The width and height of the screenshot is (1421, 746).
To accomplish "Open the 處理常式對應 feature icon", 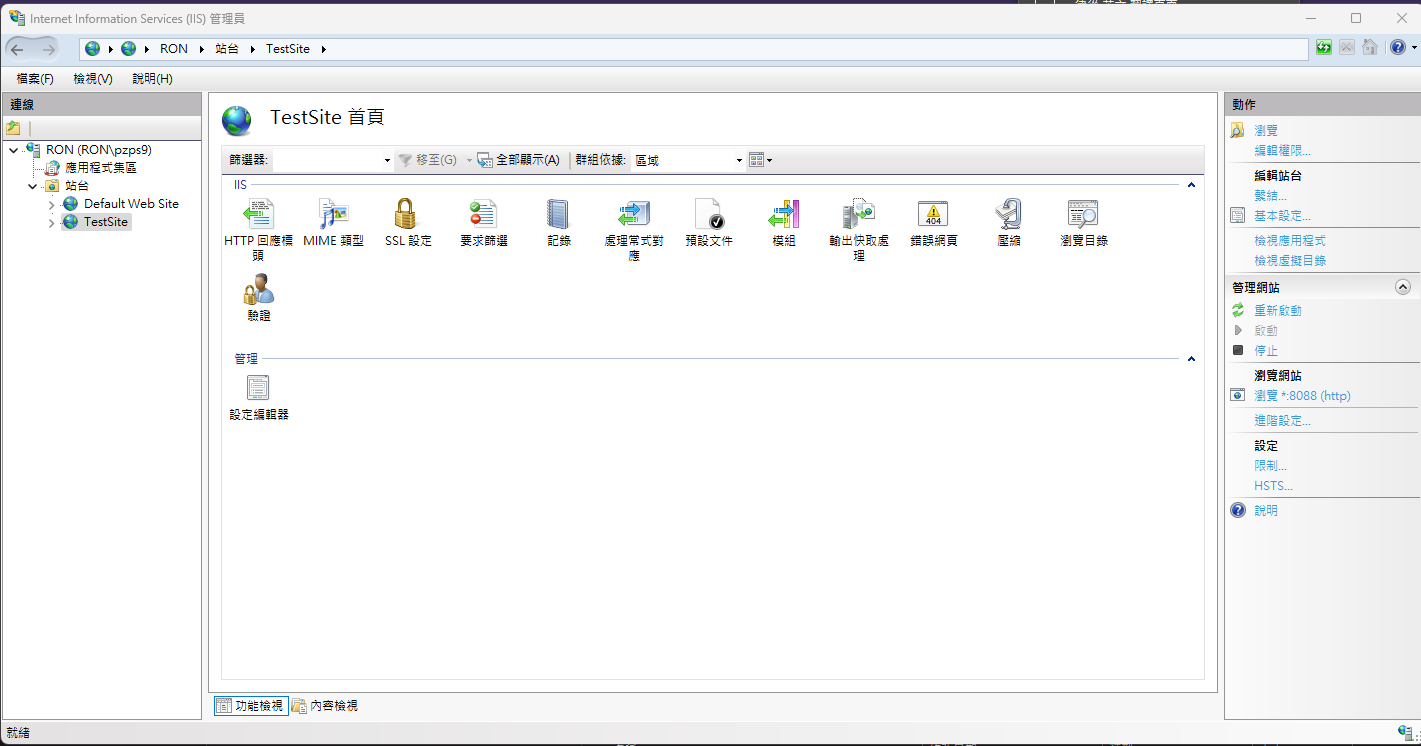I will 634,214.
